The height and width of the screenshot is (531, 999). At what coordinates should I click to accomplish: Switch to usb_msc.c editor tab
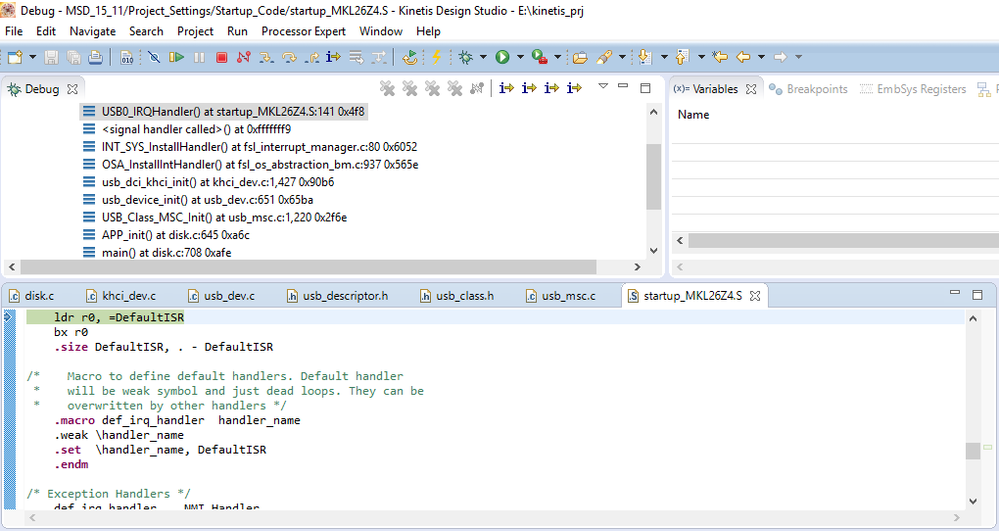[561, 296]
